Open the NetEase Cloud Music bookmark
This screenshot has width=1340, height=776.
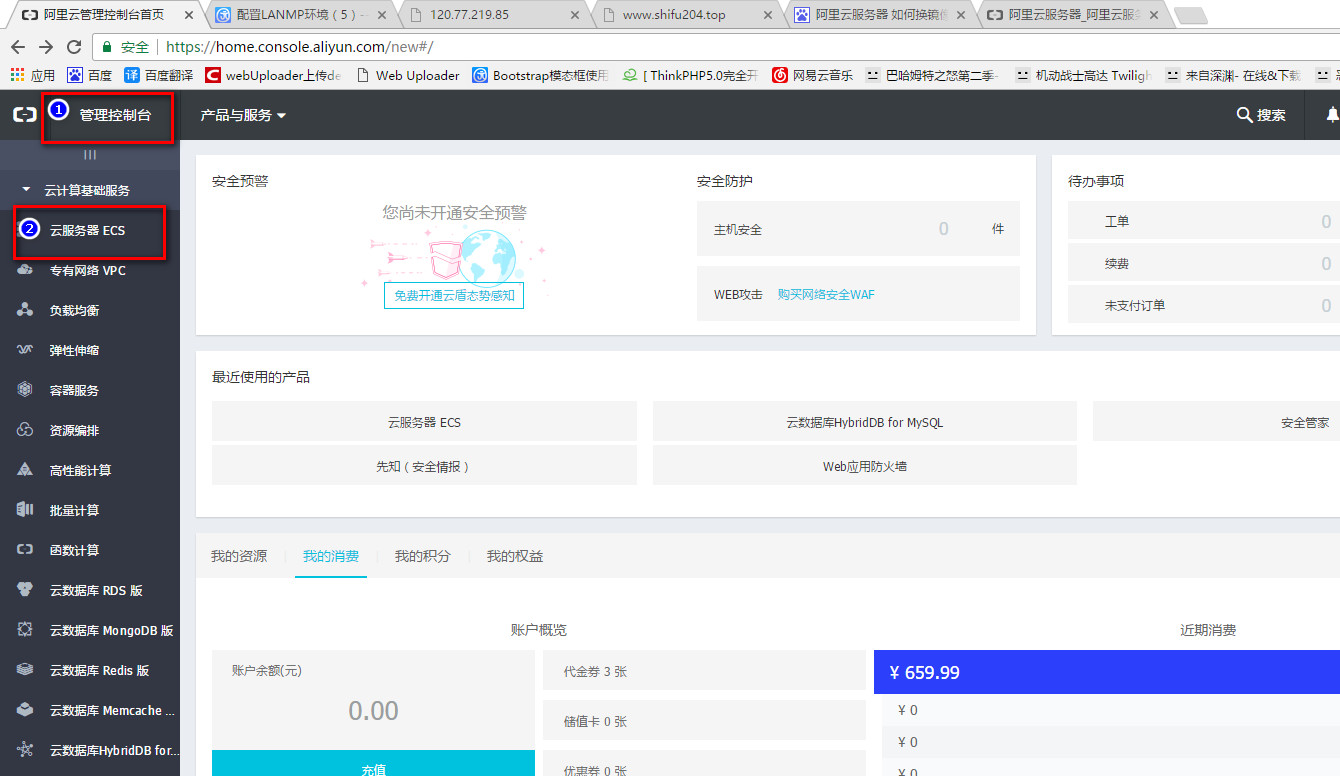tap(812, 75)
